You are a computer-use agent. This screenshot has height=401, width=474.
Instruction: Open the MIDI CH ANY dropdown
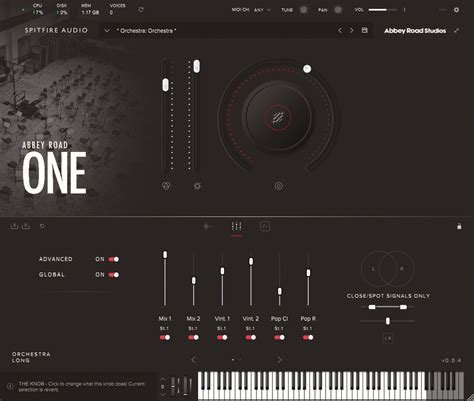tap(262, 10)
